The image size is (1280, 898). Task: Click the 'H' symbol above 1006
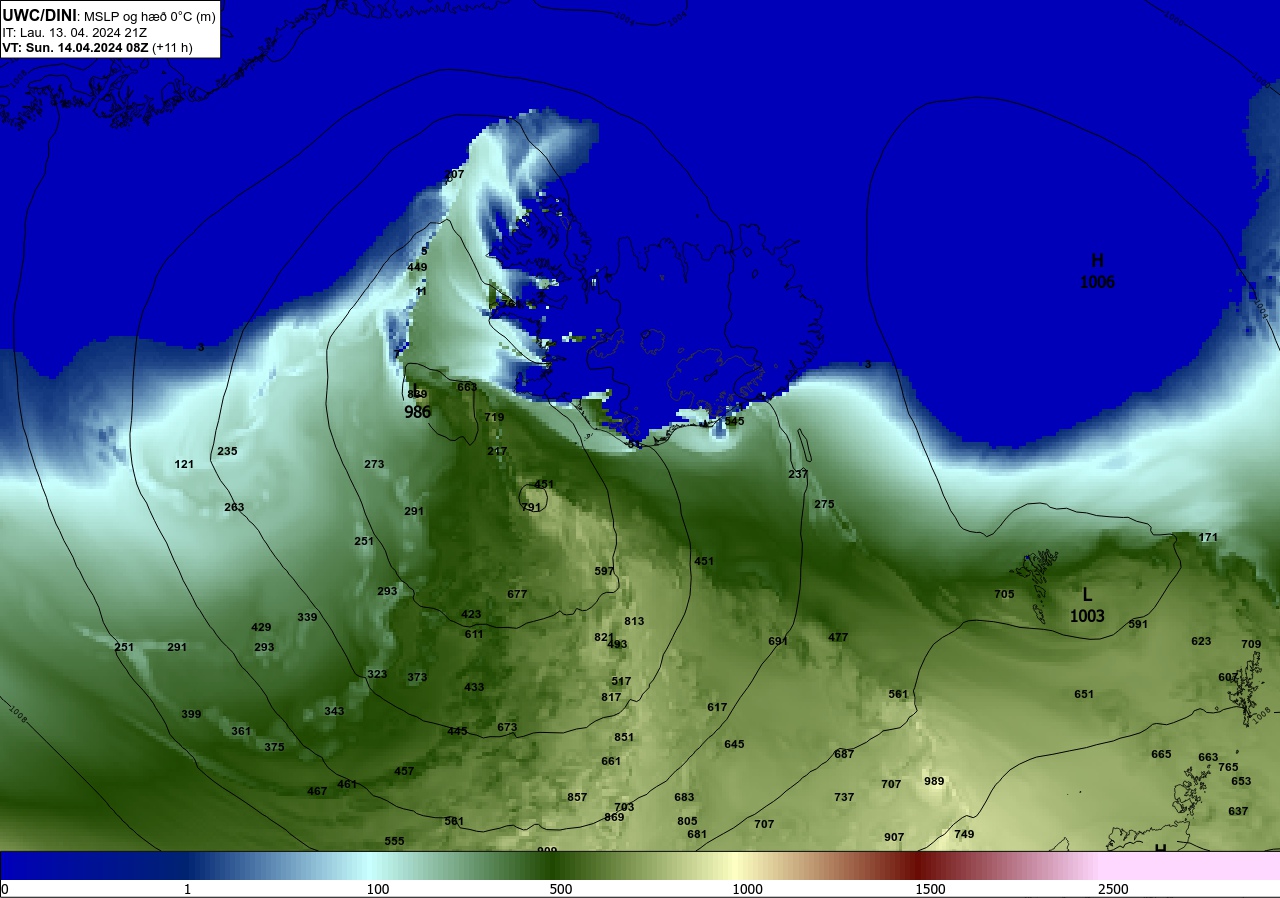(1097, 261)
